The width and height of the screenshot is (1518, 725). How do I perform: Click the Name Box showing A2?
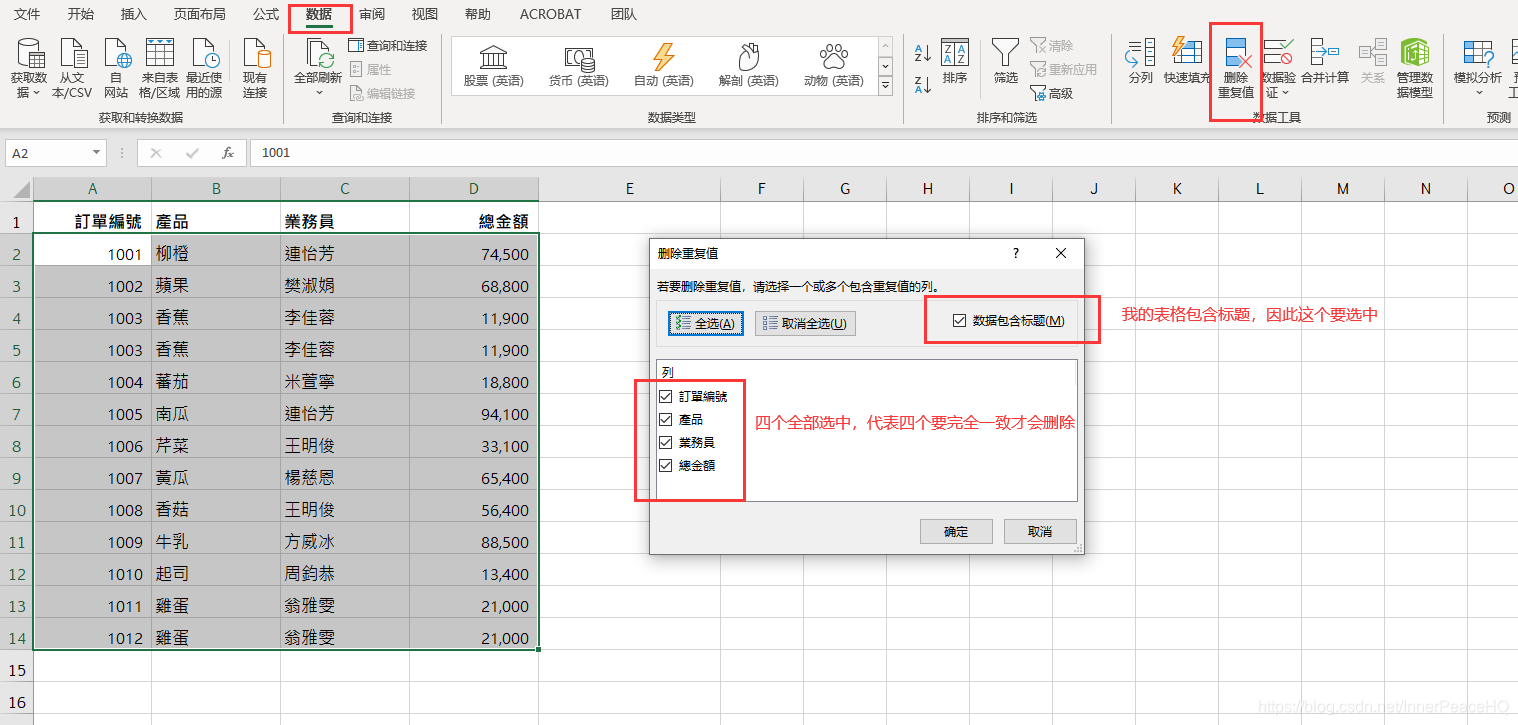pyautogui.click(x=48, y=153)
